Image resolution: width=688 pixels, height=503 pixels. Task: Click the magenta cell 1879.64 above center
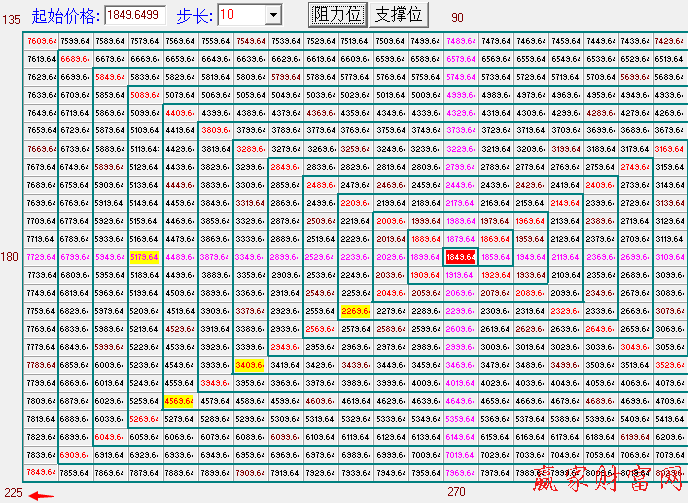coord(460,239)
